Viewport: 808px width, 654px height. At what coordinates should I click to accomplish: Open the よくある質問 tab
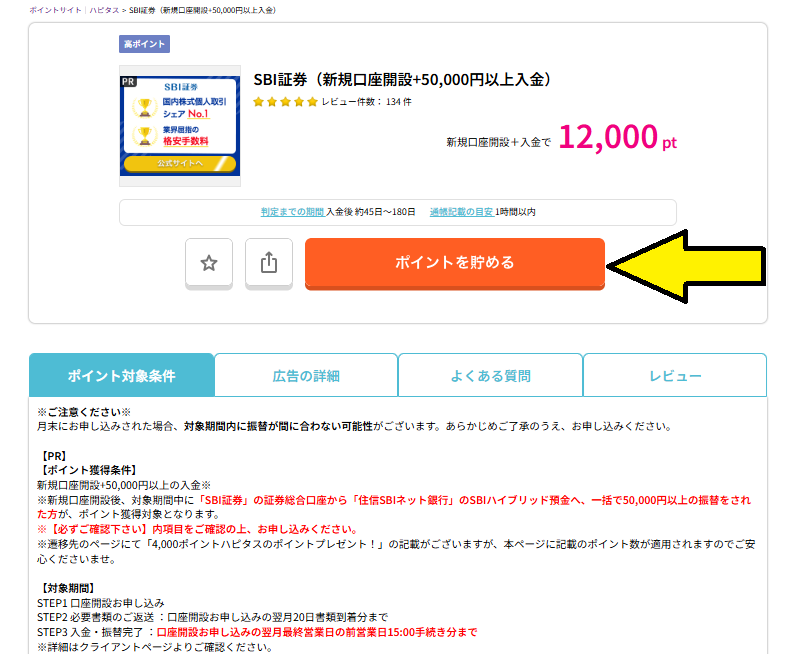point(490,376)
